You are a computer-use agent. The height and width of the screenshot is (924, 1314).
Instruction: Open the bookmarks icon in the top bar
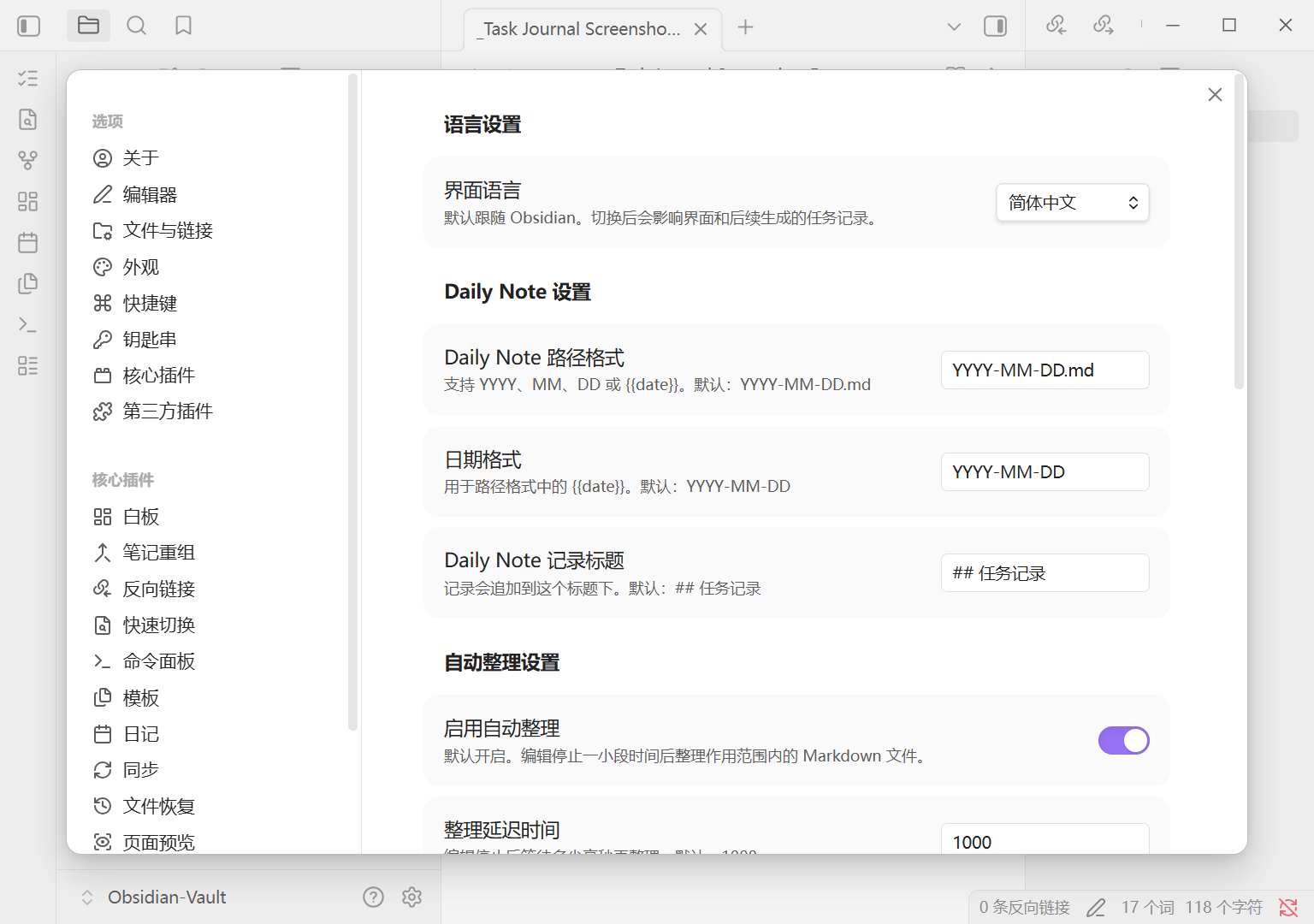click(183, 26)
